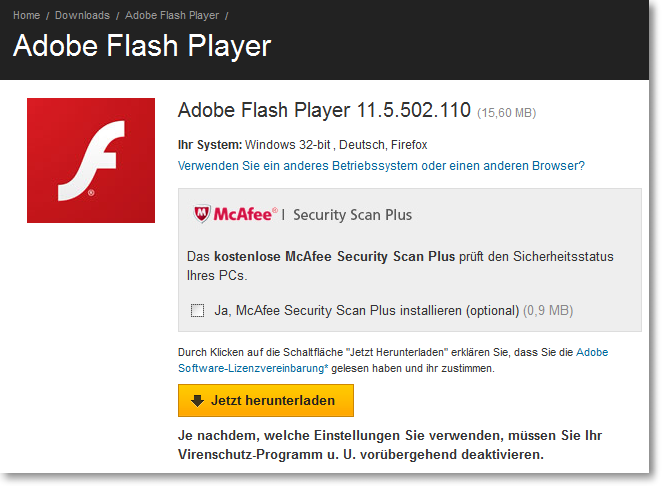Open the 'Verwenden Sie ein anderes Betriebssystem' link
This screenshot has width=663, height=486.
pyautogui.click(x=381, y=165)
